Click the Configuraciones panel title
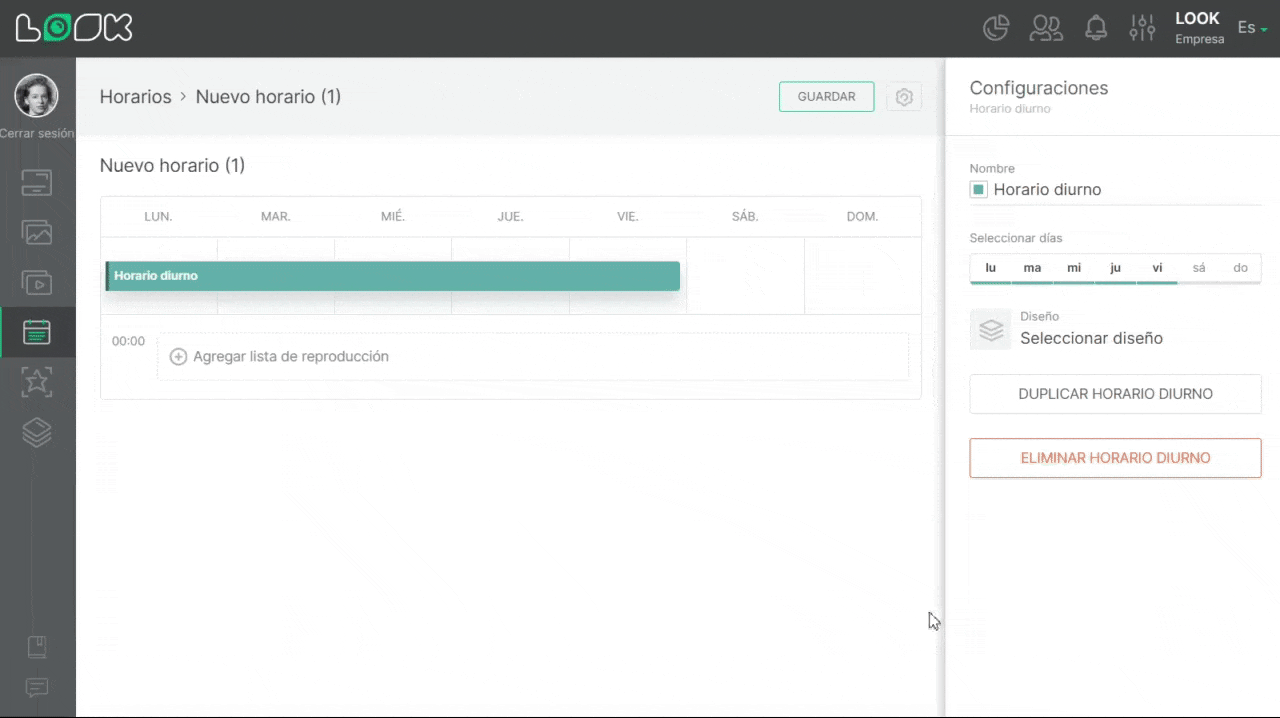This screenshot has width=1280, height=718. (x=1039, y=88)
